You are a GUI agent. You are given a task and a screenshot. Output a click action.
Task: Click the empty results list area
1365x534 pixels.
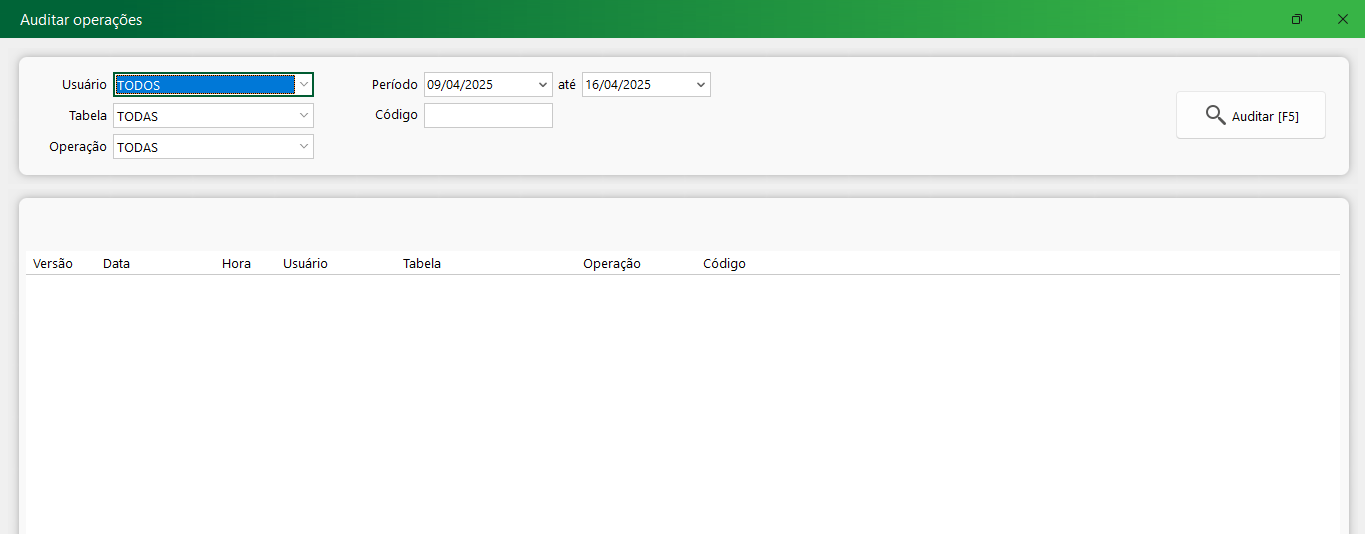pos(680,400)
